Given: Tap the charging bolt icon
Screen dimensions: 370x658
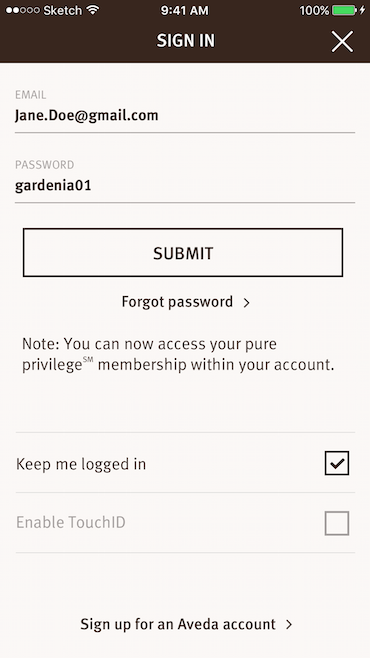Looking at the screenshot, I should tap(362, 10).
